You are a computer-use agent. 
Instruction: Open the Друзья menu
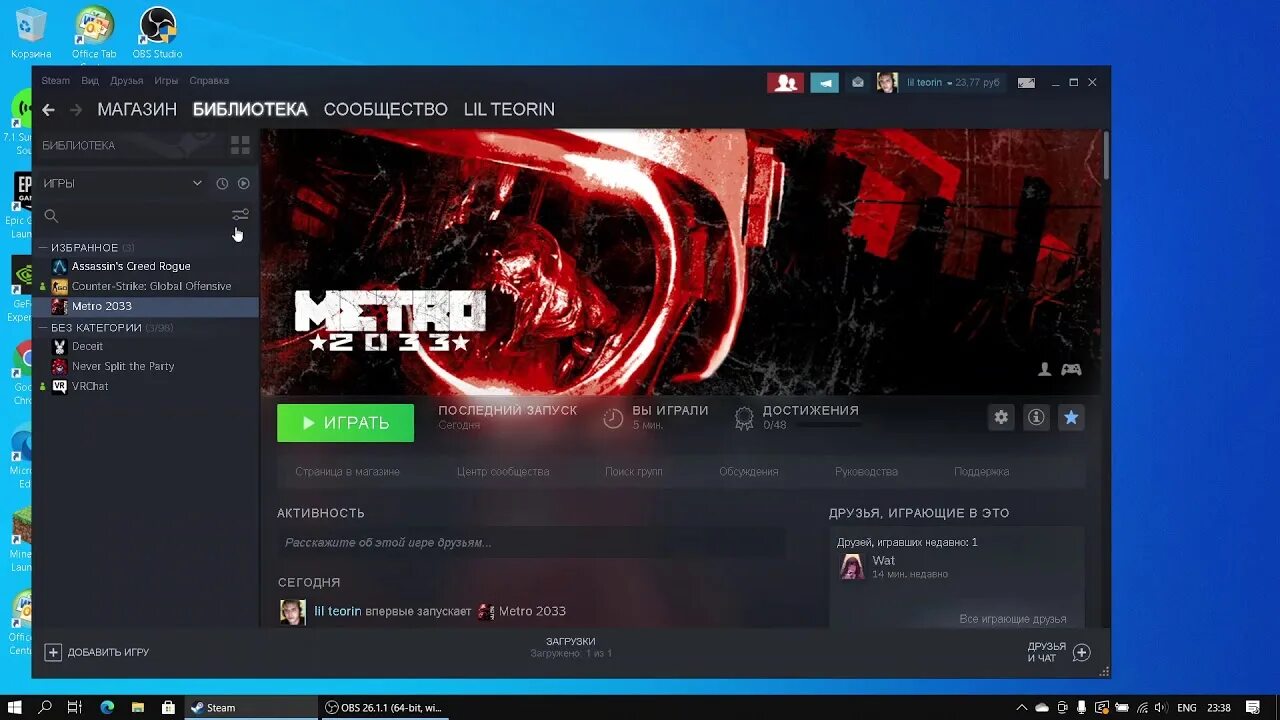pos(127,81)
